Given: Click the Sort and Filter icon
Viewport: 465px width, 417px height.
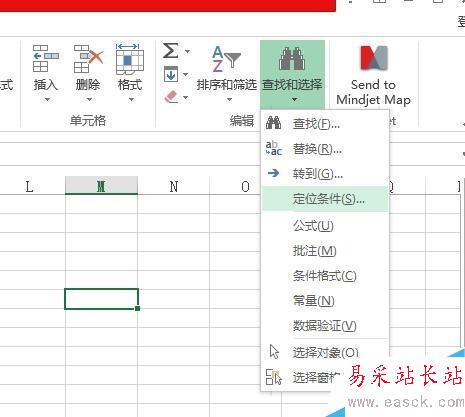Looking at the screenshot, I should point(226,59).
